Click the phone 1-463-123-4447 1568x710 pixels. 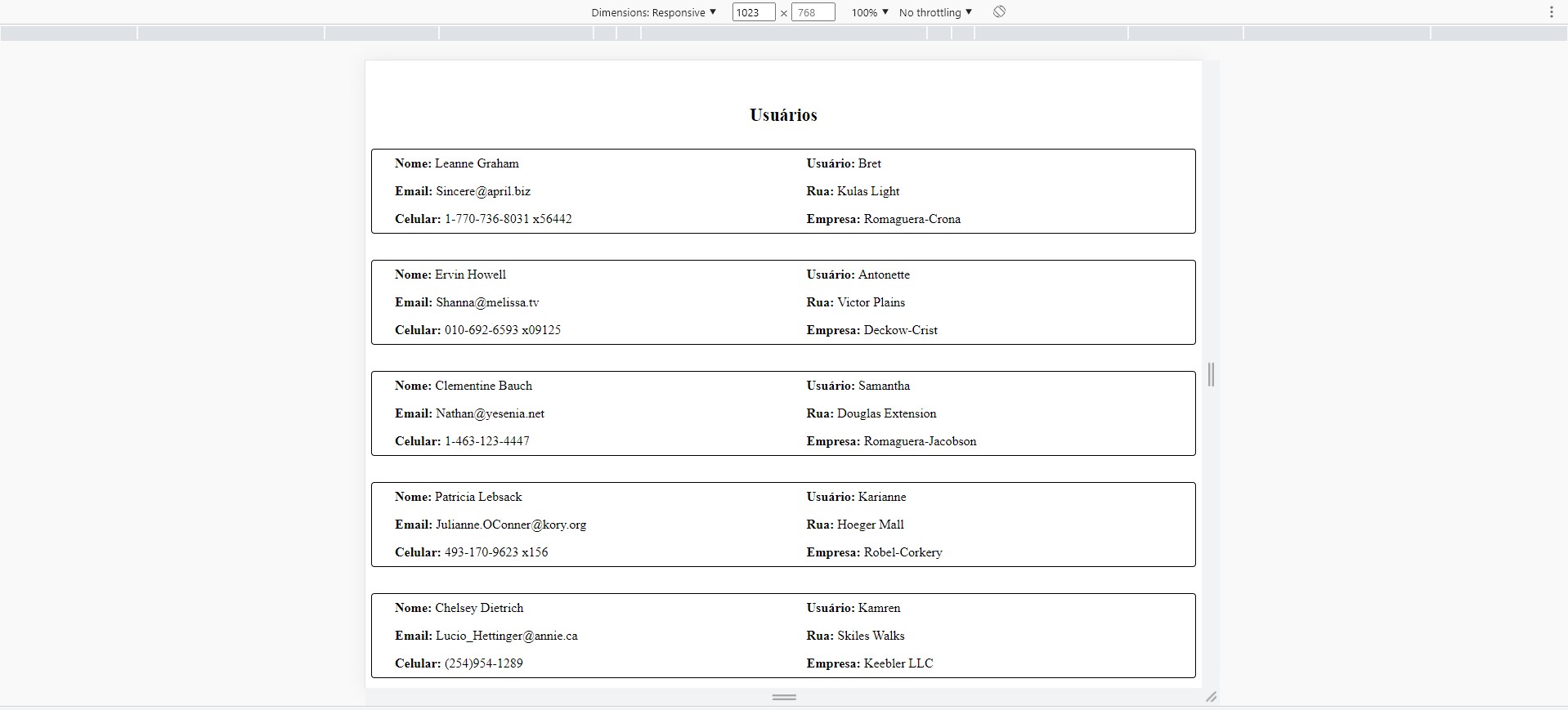click(487, 441)
